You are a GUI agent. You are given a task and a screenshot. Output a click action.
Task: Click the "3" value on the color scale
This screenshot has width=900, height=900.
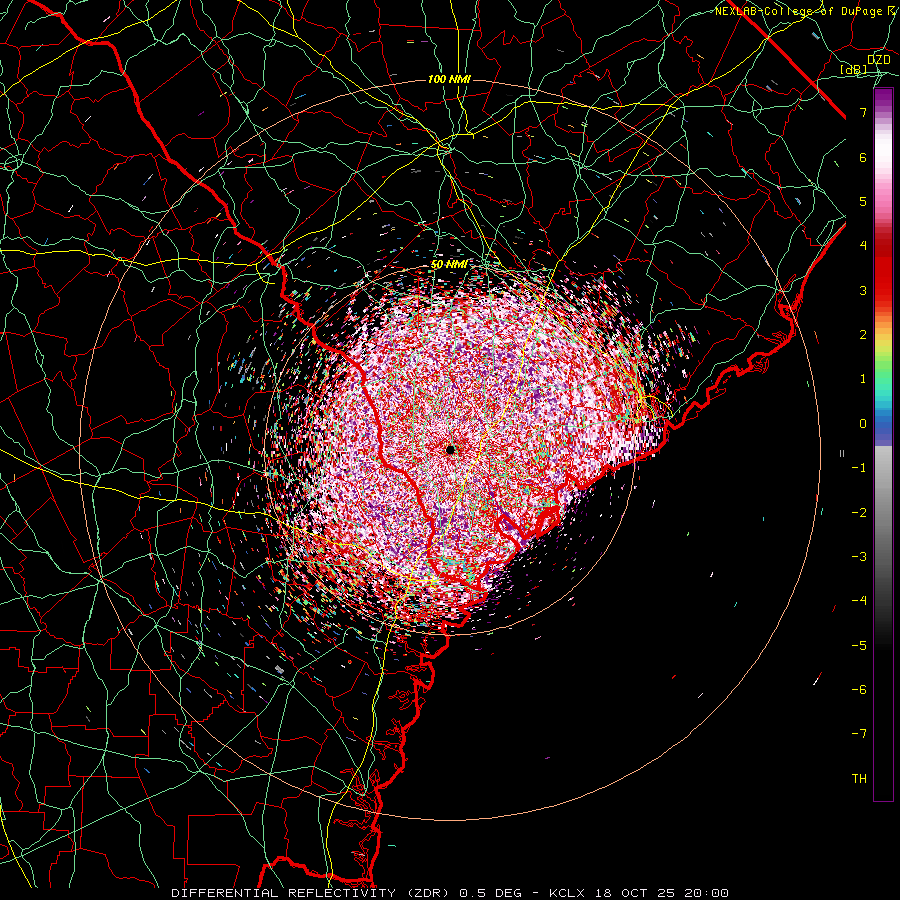(863, 290)
